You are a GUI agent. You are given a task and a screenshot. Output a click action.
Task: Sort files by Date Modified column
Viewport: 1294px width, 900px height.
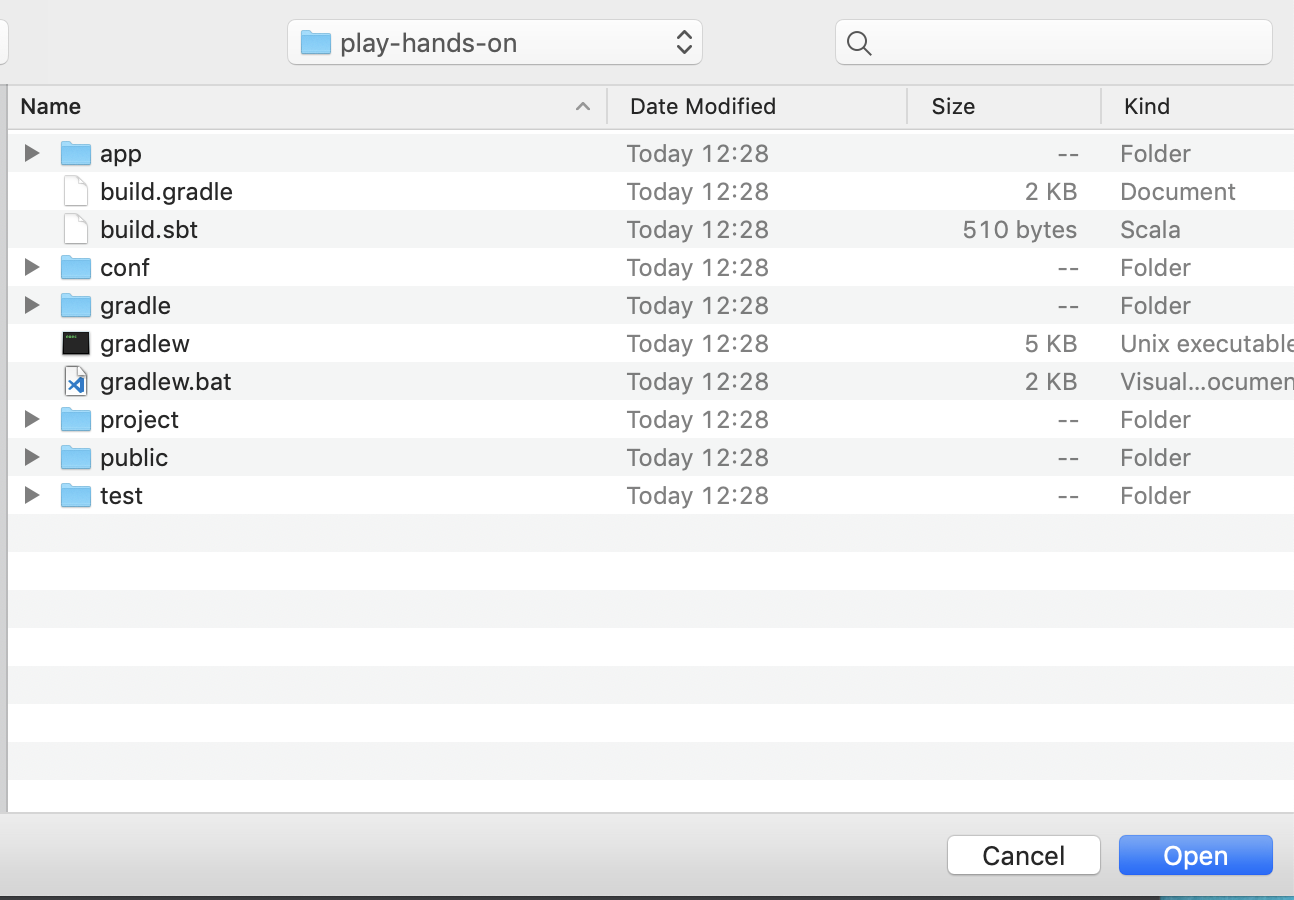click(703, 107)
